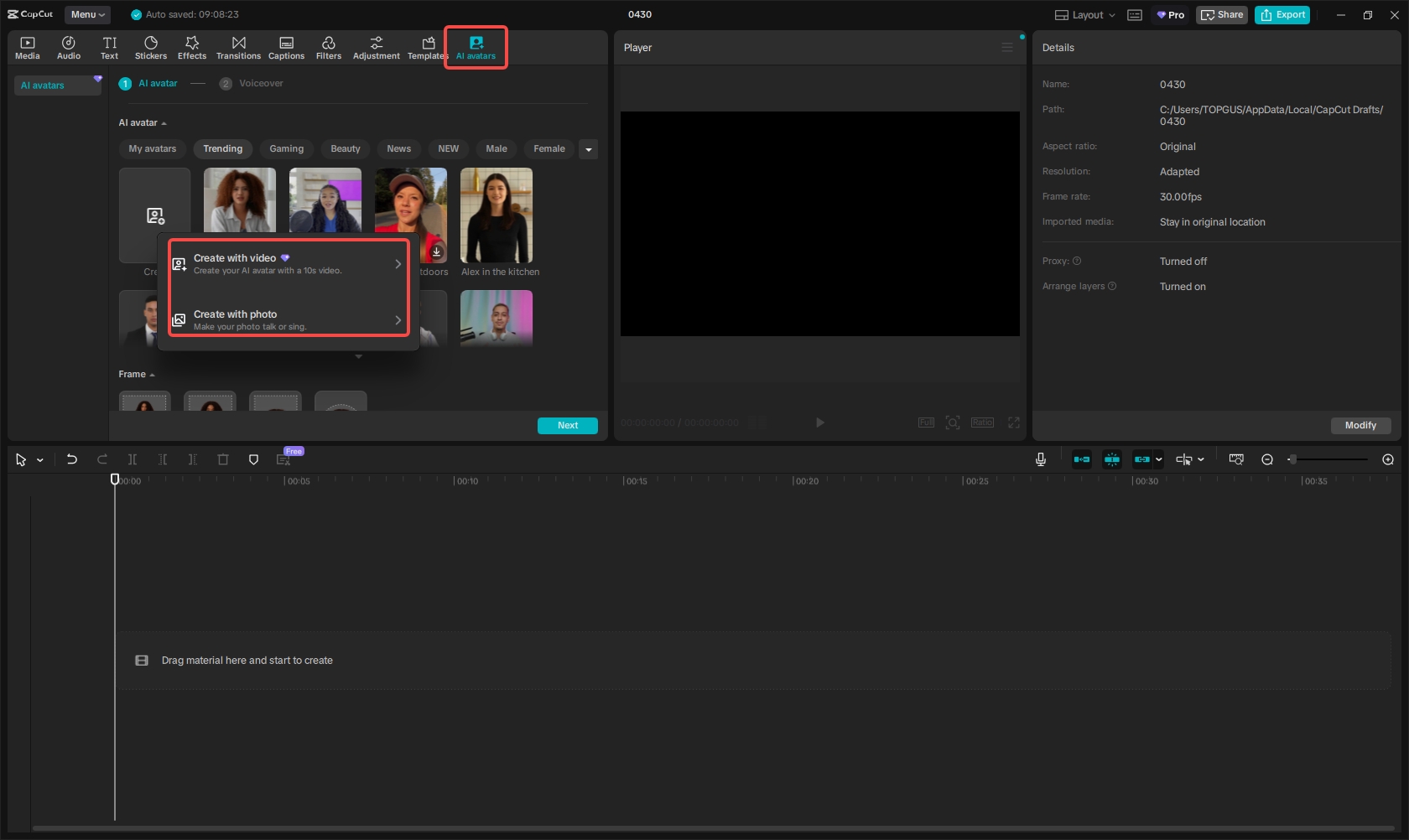Image resolution: width=1409 pixels, height=840 pixels.
Task: Click the Next button
Action: tap(568, 426)
